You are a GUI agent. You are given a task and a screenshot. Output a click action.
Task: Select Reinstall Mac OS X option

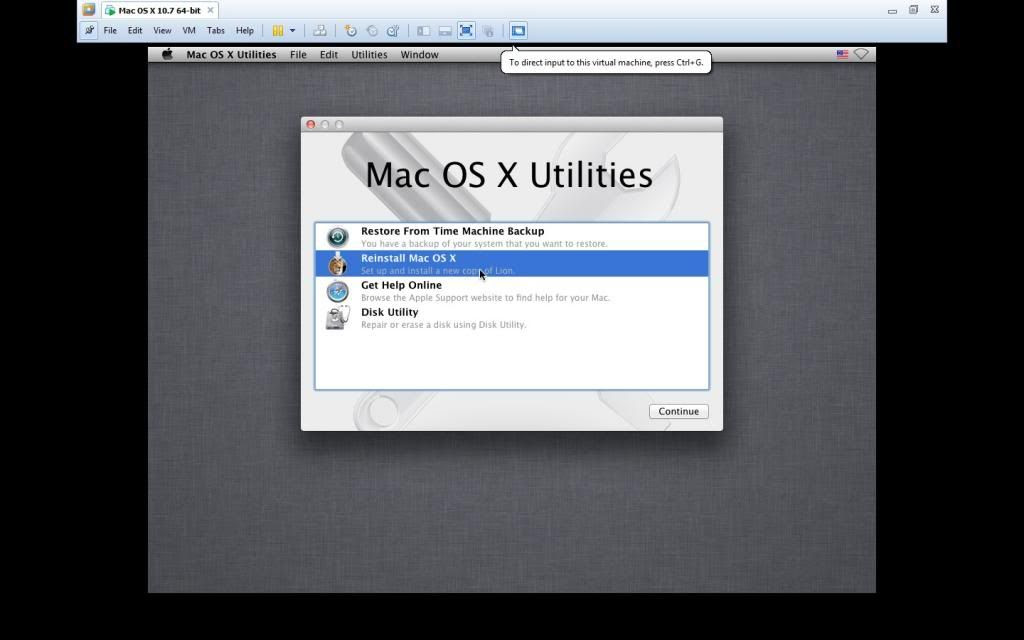[512, 263]
